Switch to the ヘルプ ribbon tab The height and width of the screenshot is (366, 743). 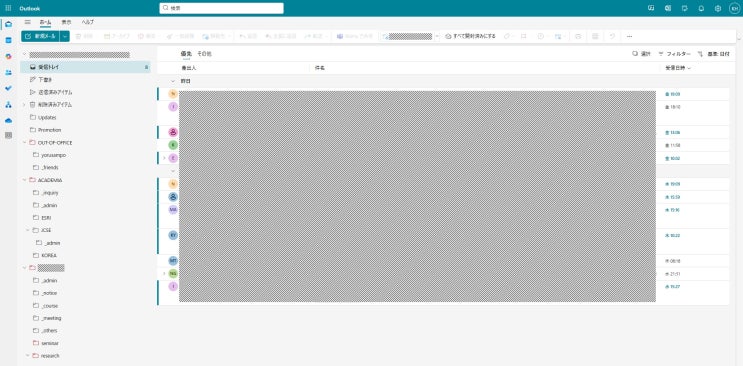[88, 22]
